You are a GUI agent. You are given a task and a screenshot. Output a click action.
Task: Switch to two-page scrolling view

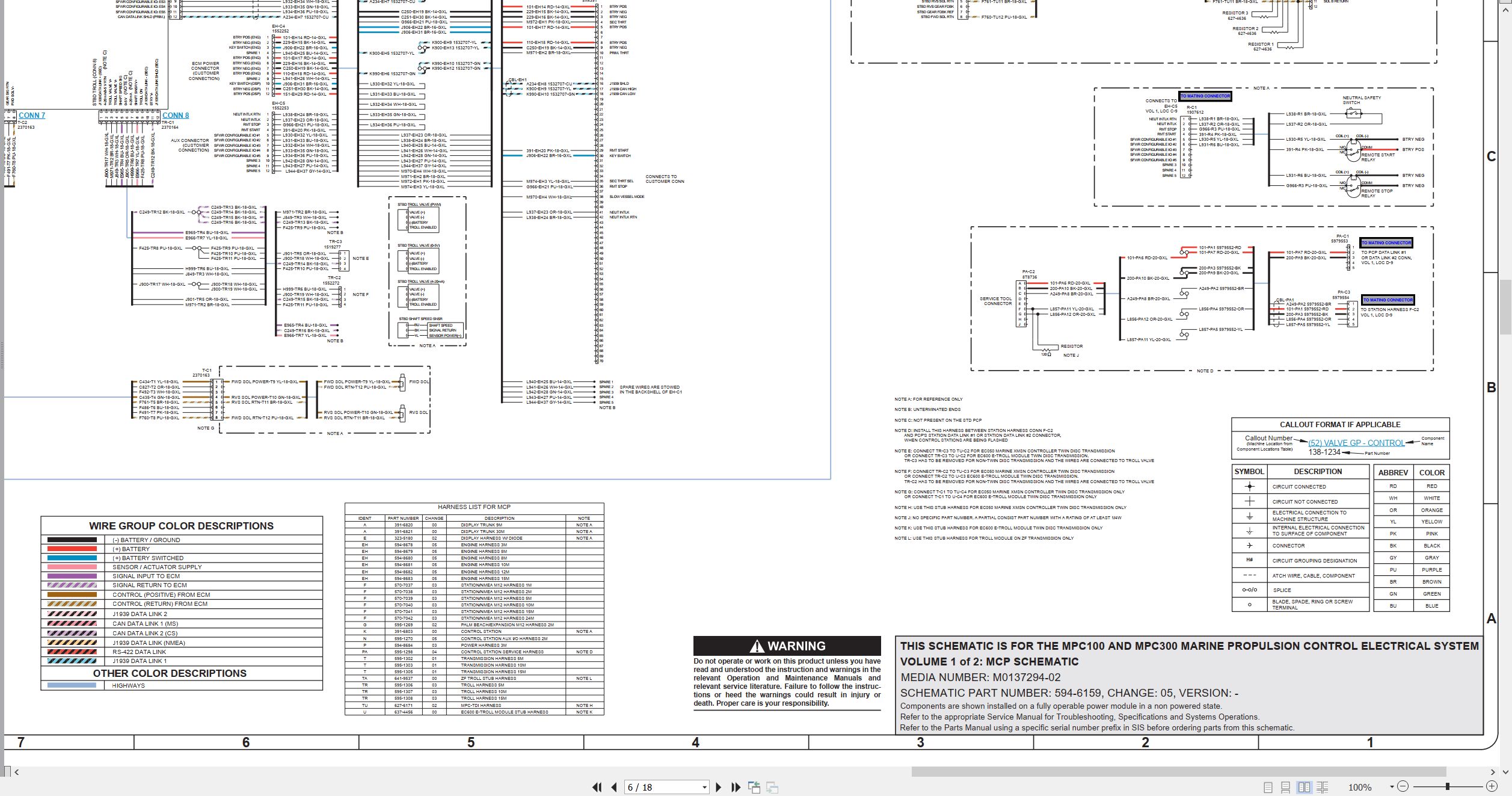(x=1322, y=787)
